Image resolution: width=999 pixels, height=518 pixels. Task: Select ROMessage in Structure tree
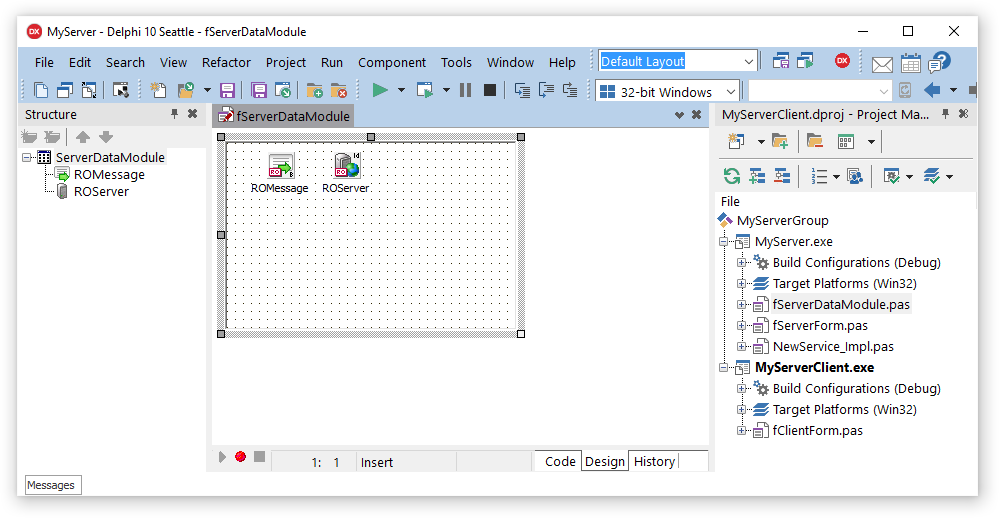pyautogui.click(x=109, y=174)
